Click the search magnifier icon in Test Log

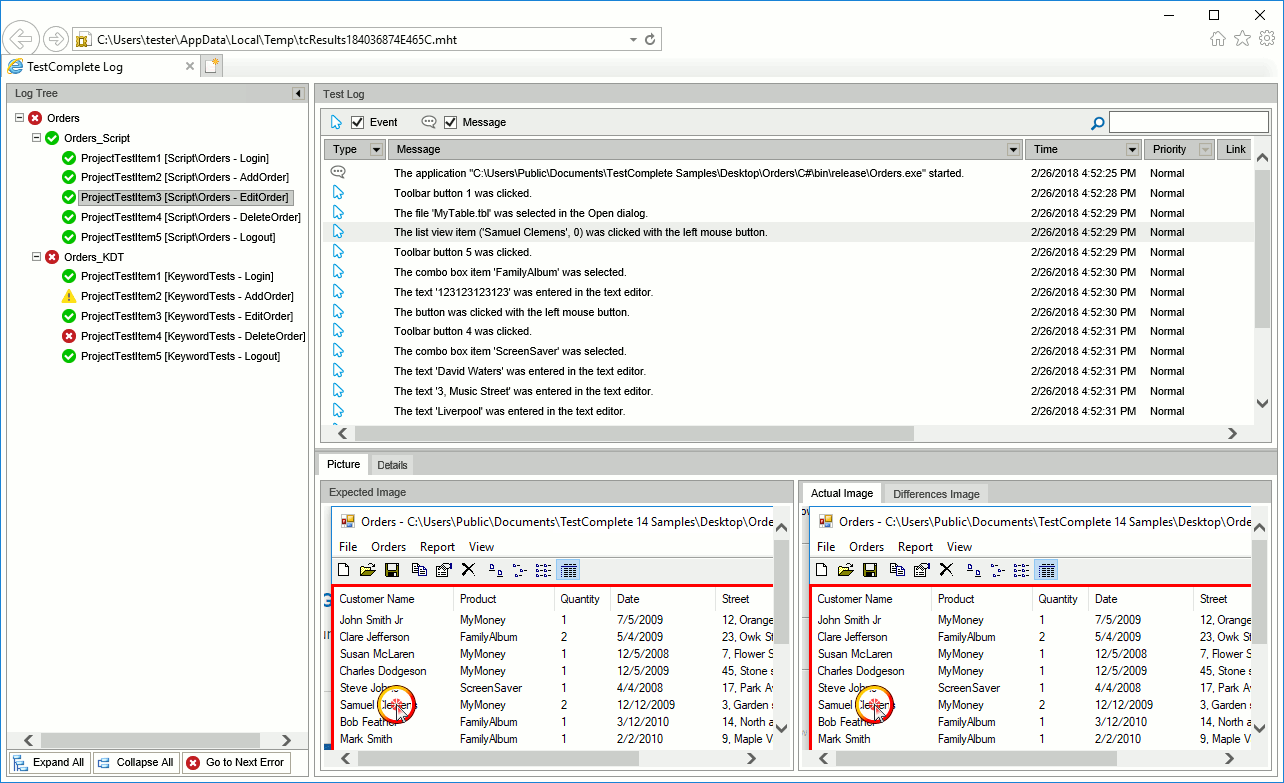tap(1097, 122)
